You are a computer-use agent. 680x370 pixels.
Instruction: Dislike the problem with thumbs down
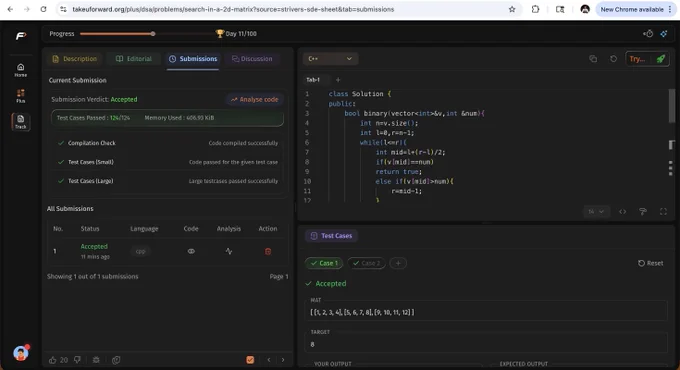point(77,360)
